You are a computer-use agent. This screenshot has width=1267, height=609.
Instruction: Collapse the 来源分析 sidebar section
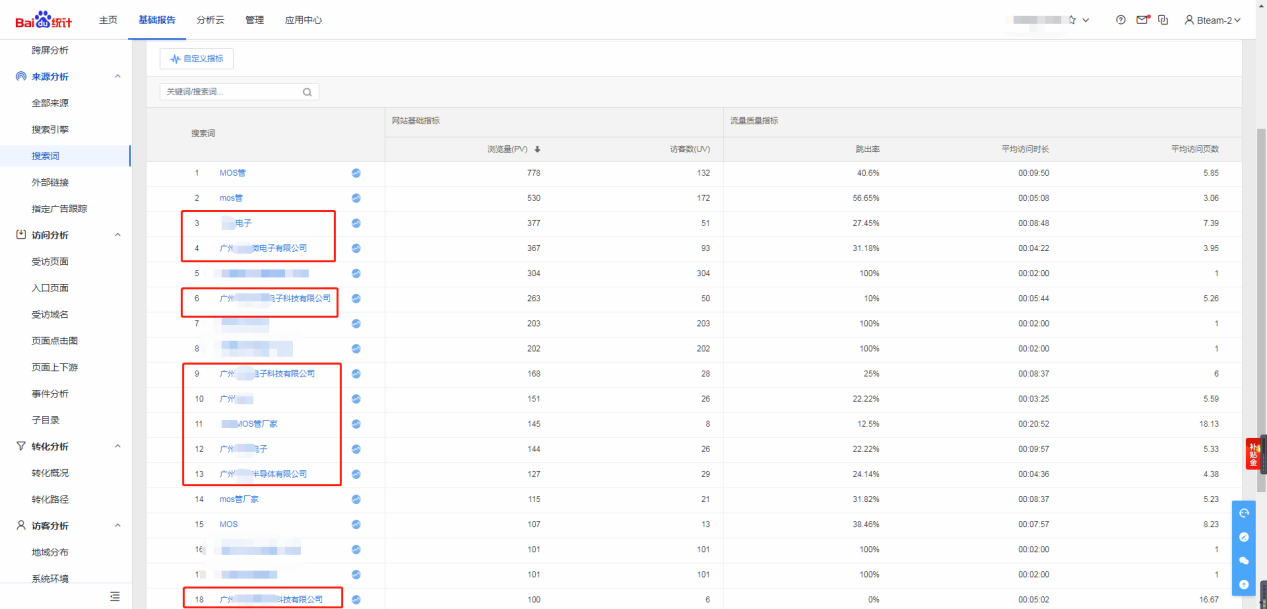(117, 77)
